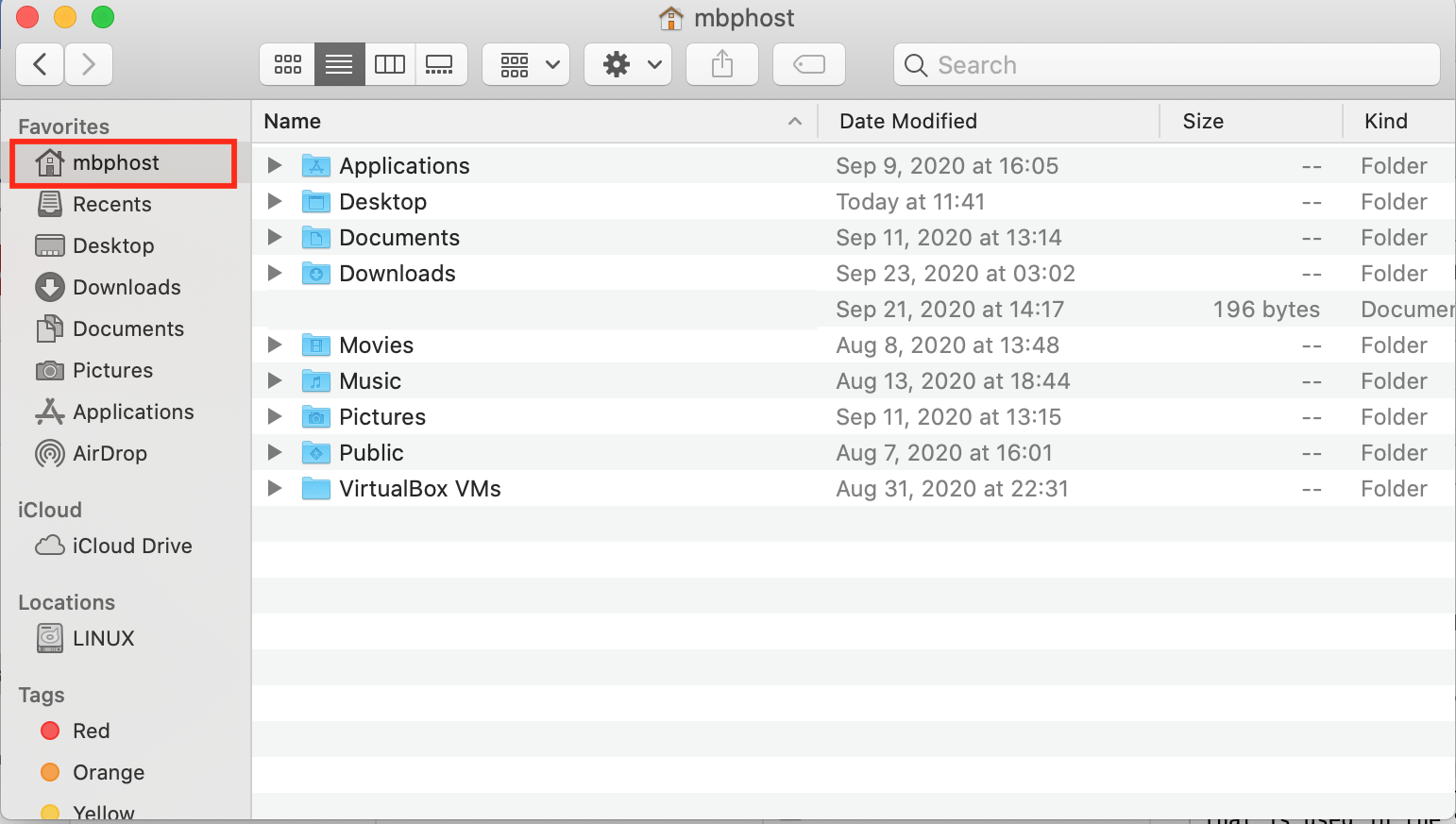Open the group-by dropdown menu

coord(527,65)
